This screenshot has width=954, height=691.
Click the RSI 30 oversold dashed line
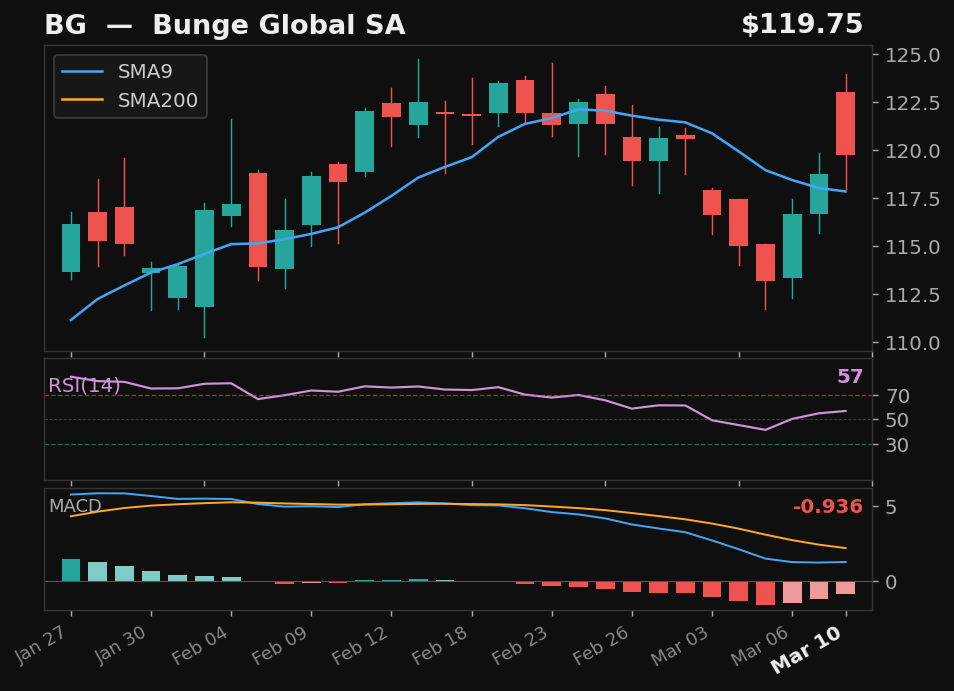coord(450,446)
